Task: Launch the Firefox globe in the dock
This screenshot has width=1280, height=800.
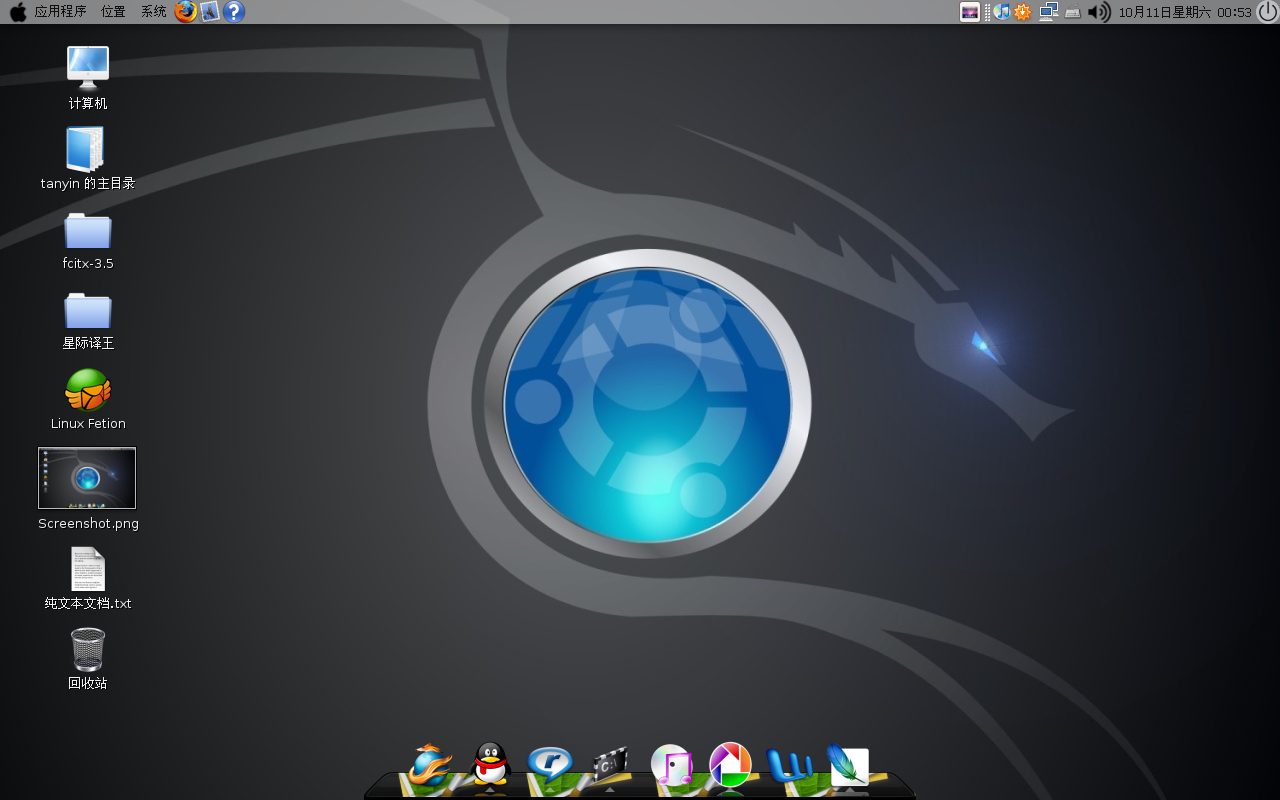Action: coord(431,766)
